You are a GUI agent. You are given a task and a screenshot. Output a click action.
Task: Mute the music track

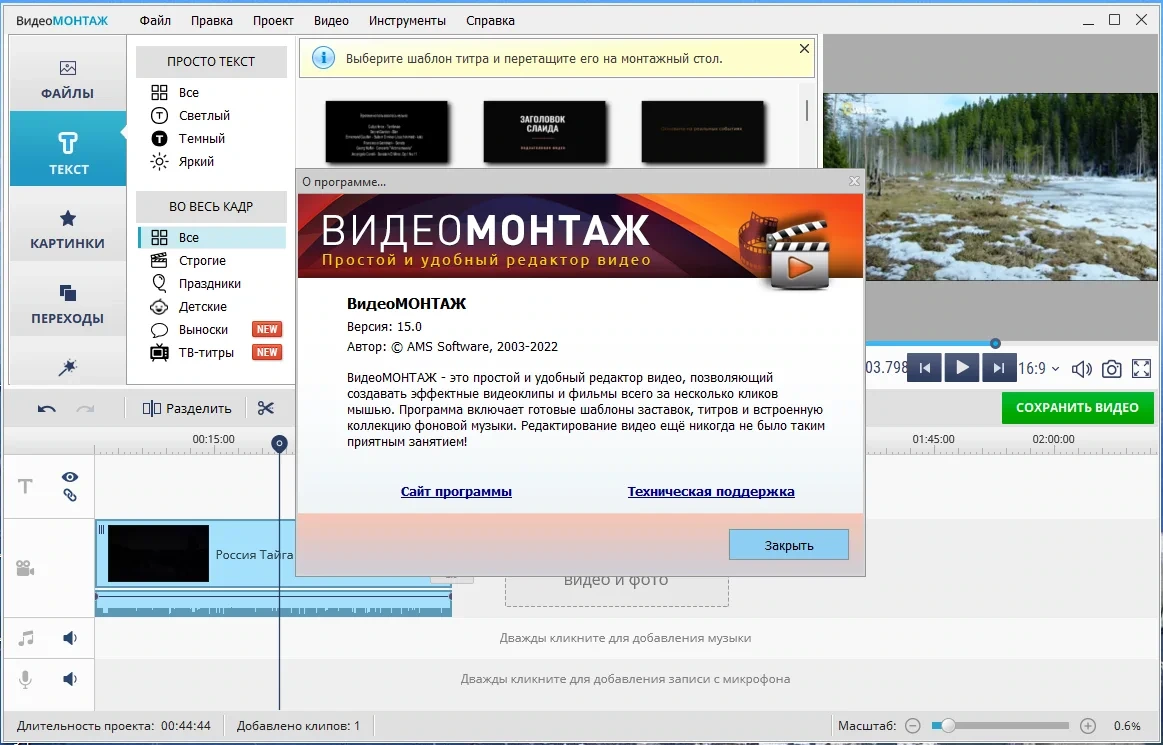point(70,638)
